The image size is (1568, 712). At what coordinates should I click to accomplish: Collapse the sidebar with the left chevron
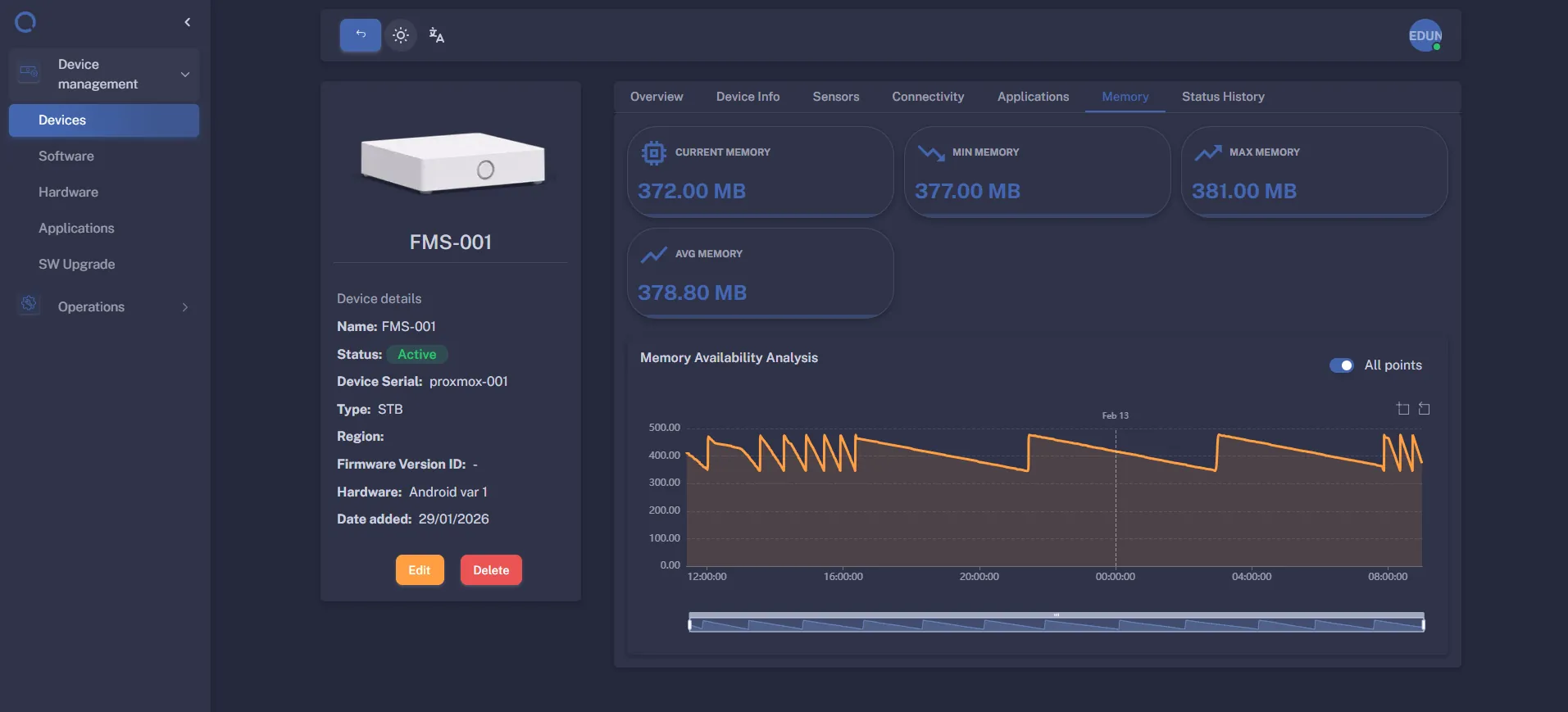click(188, 22)
